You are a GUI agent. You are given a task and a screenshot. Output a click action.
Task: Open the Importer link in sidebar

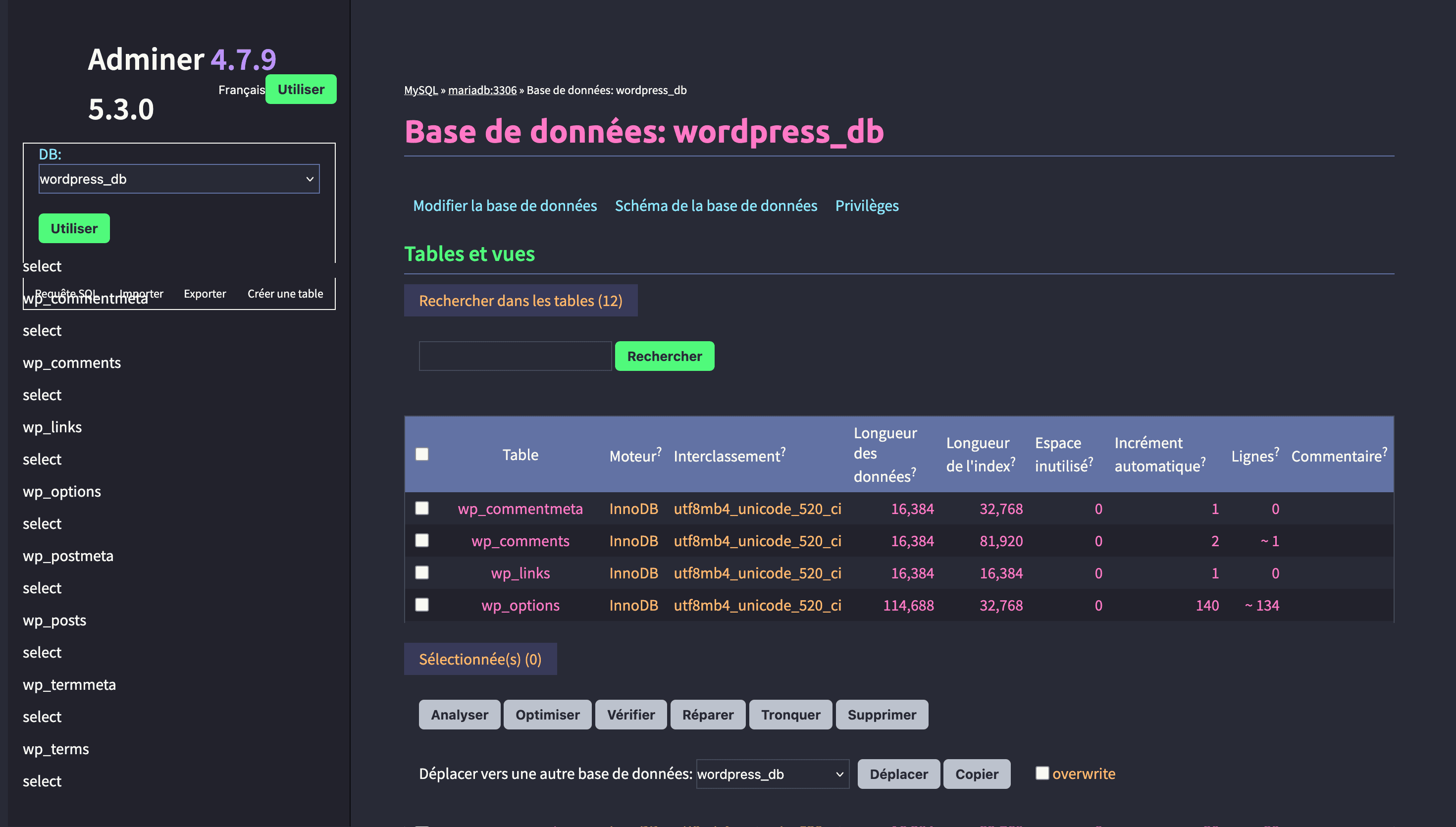(142, 294)
